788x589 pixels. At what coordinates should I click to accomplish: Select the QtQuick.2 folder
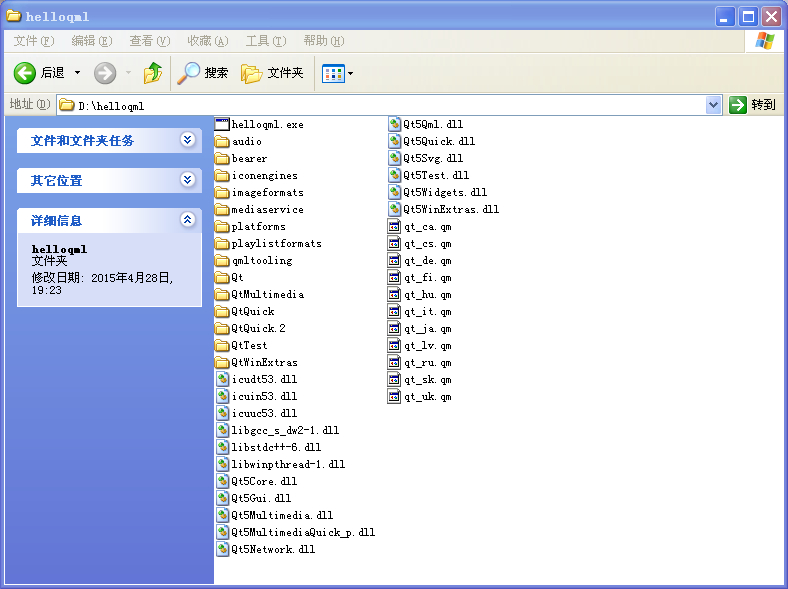point(250,328)
